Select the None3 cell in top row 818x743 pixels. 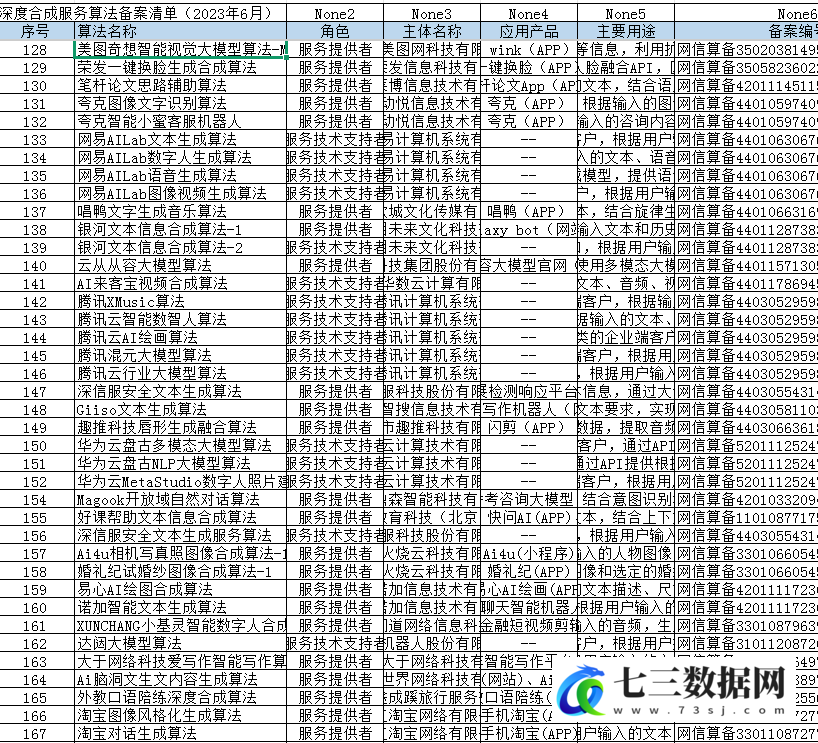click(x=432, y=14)
